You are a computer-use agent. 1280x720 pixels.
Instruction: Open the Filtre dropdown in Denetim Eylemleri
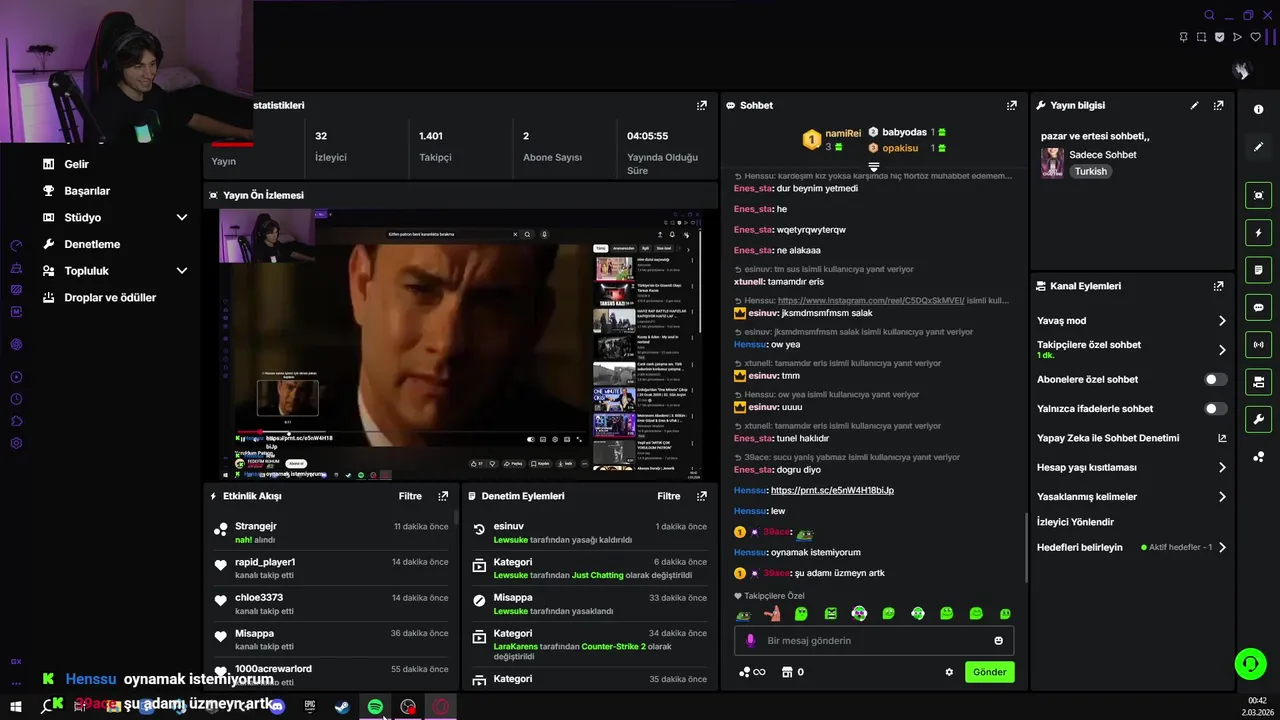(669, 496)
